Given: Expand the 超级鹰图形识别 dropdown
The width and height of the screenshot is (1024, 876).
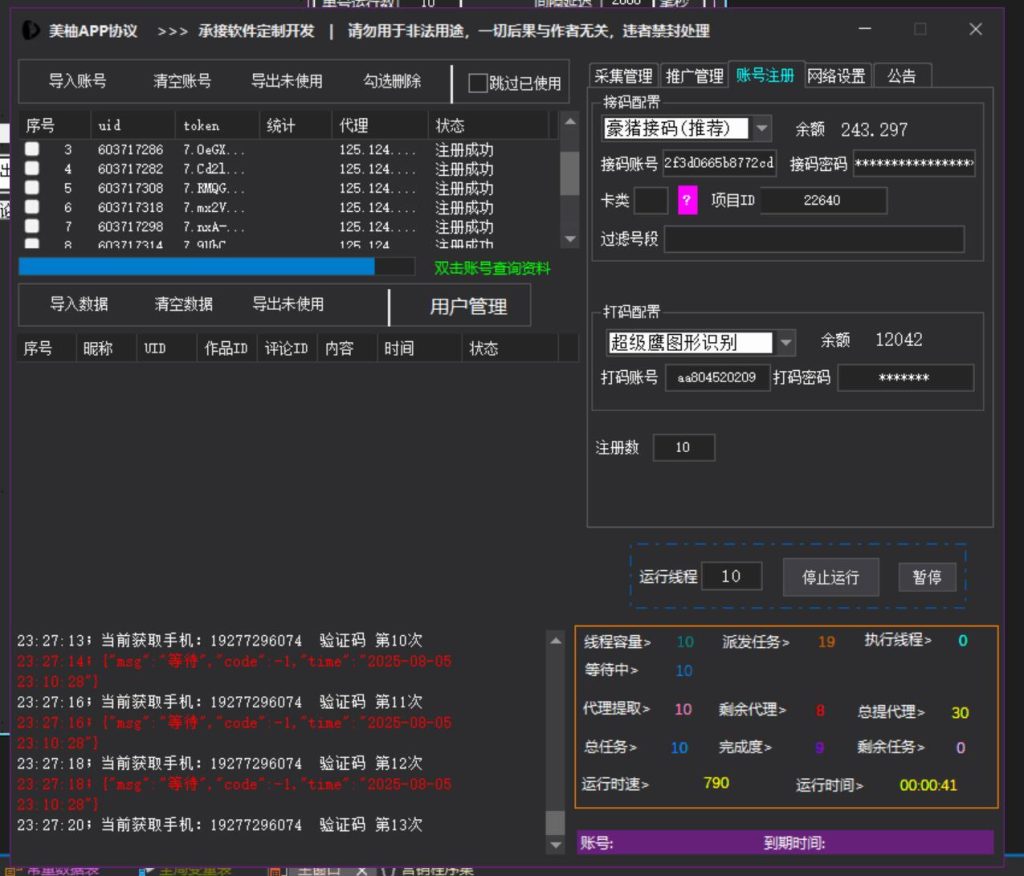Looking at the screenshot, I should coord(785,342).
